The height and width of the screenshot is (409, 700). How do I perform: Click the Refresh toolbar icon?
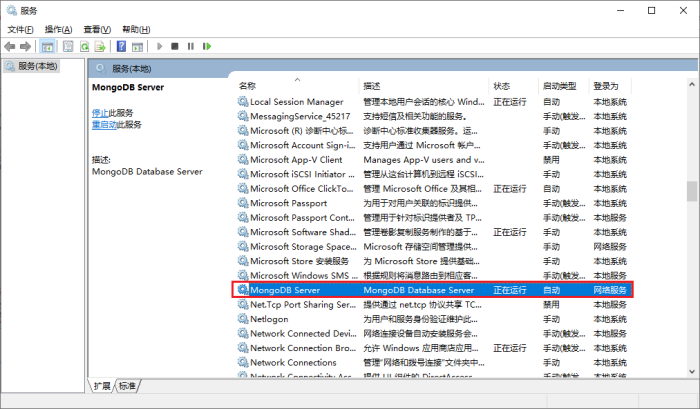click(x=84, y=46)
